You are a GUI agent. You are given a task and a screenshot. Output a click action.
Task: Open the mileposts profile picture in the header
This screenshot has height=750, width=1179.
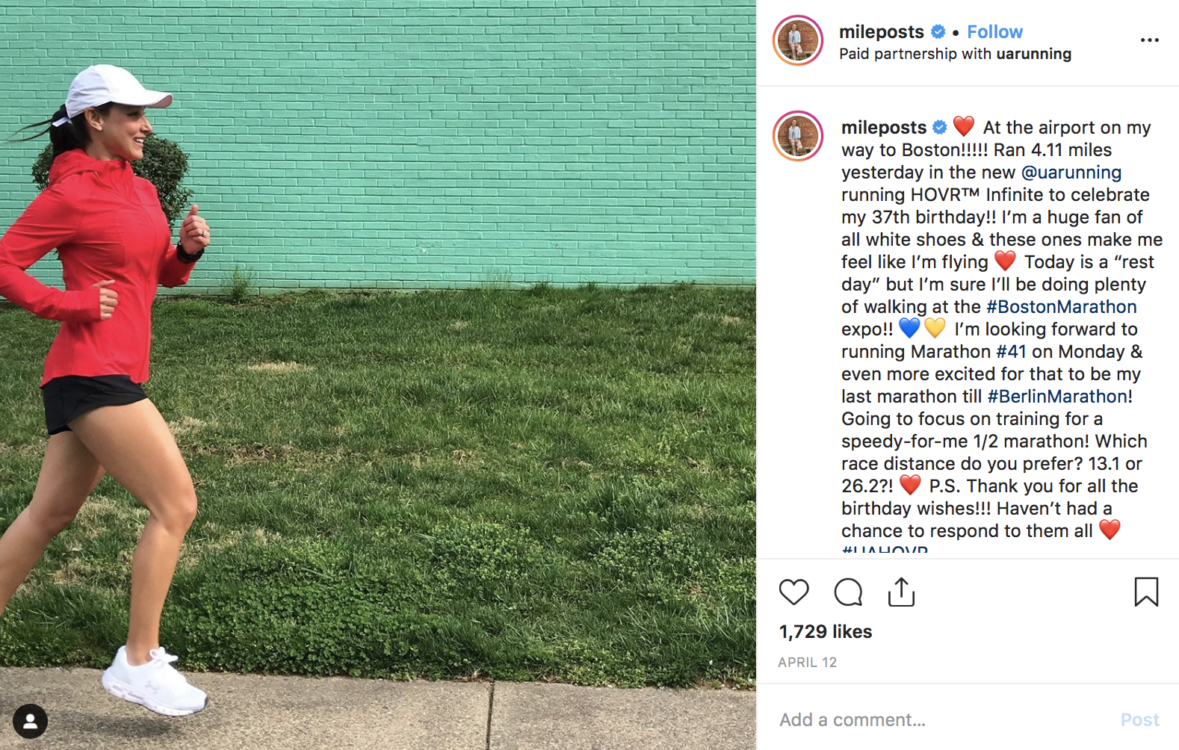[x=798, y=41]
